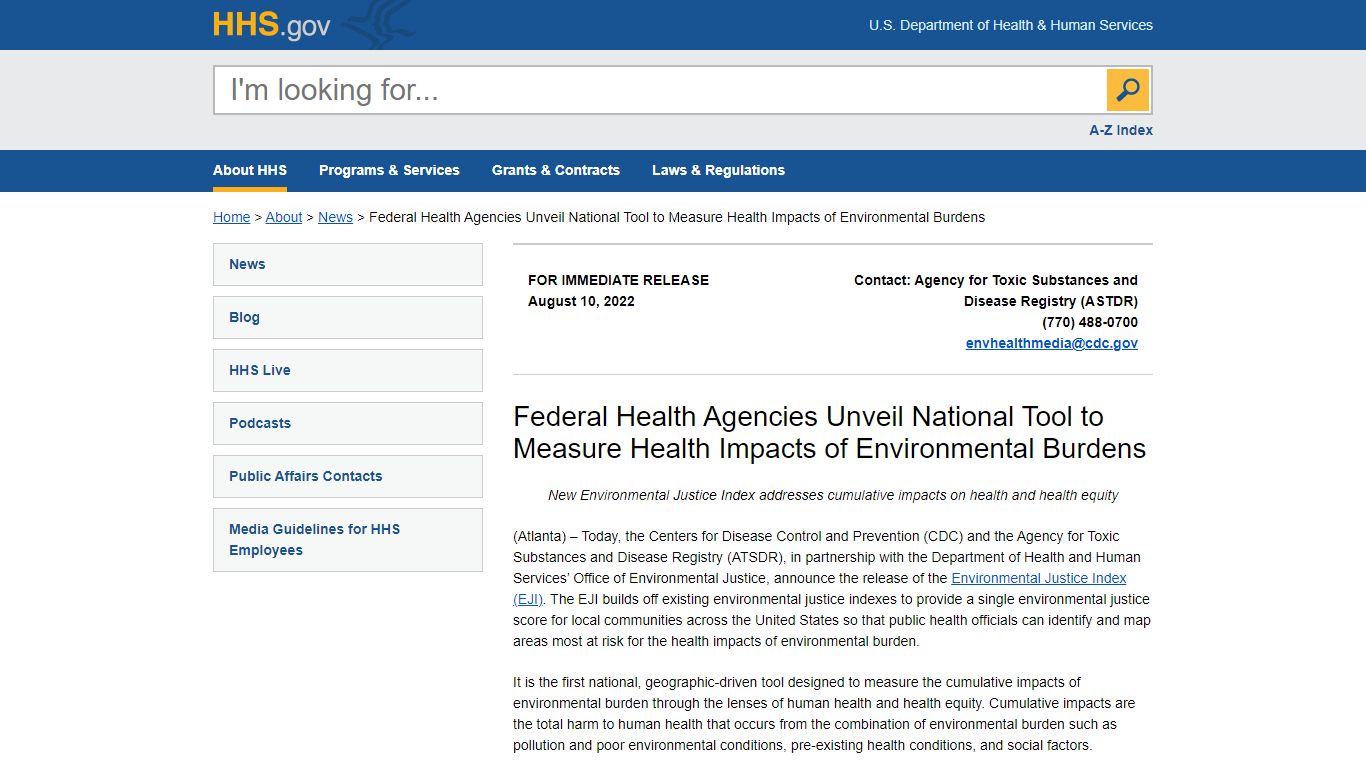The height and width of the screenshot is (768, 1366).
Task: Click the U.S. Department of Health & Human Services text
Action: click(x=1011, y=25)
